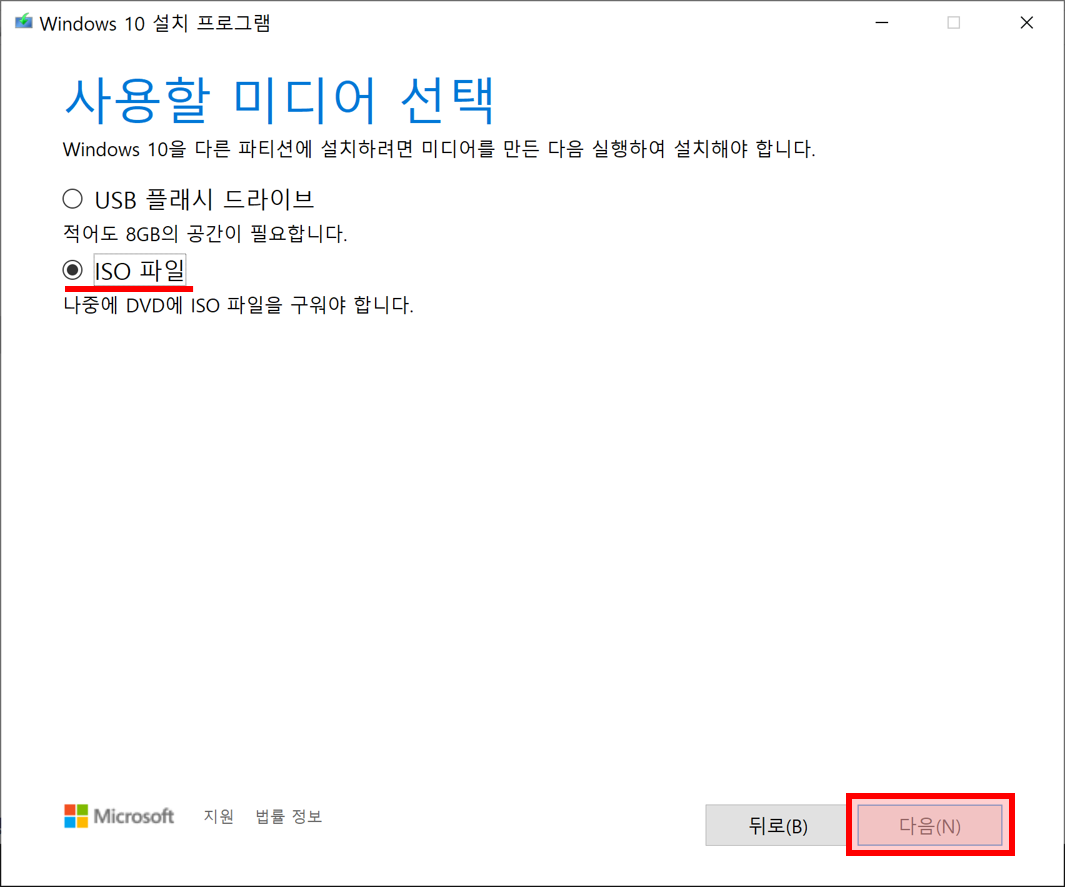Click the Windows 10 설치 프로그램 title text
1065x887 pixels.
click(x=155, y=23)
